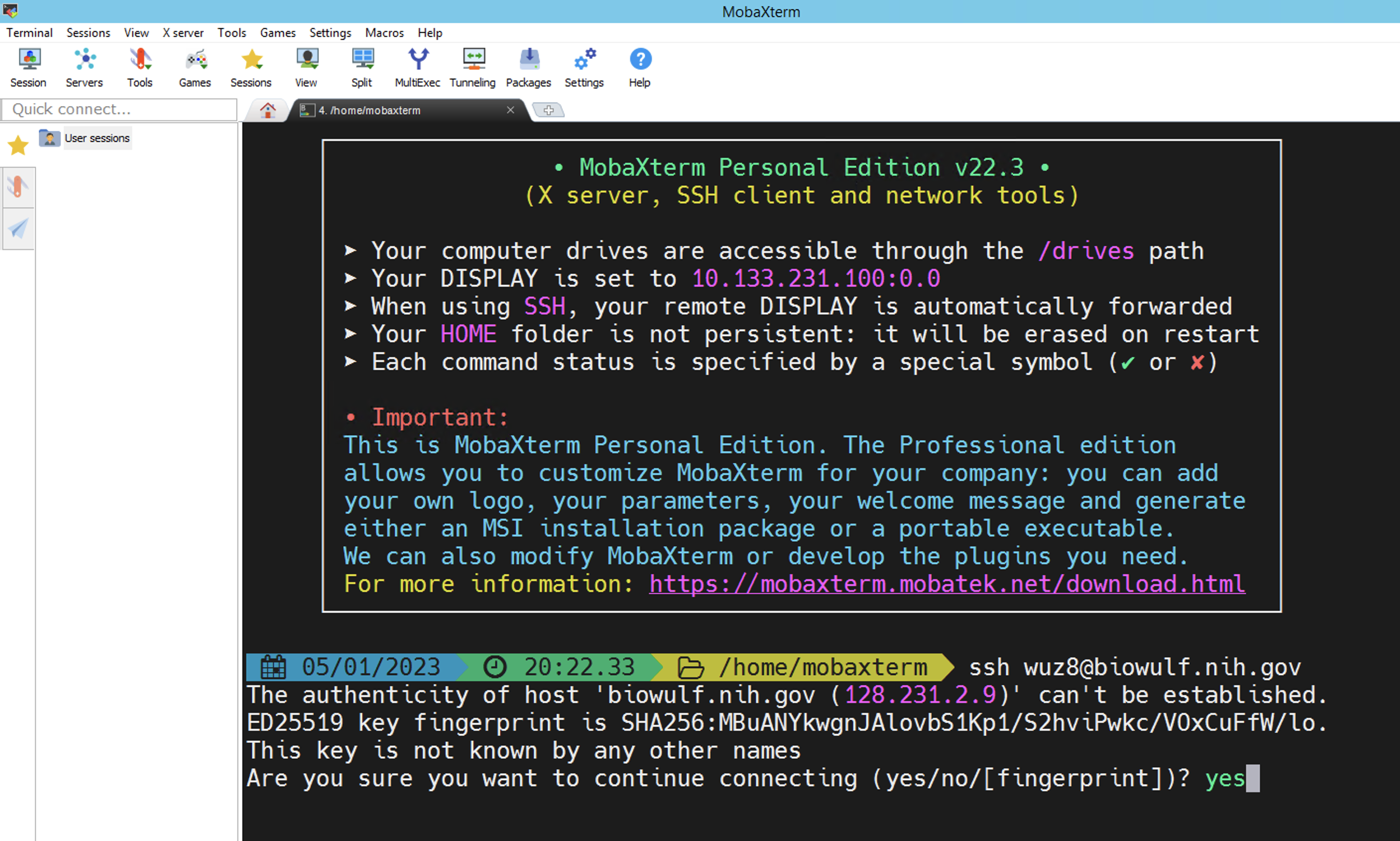The width and height of the screenshot is (1400, 841).
Task: Follow the mobaxterm download.html link
Action: (947, 584)
